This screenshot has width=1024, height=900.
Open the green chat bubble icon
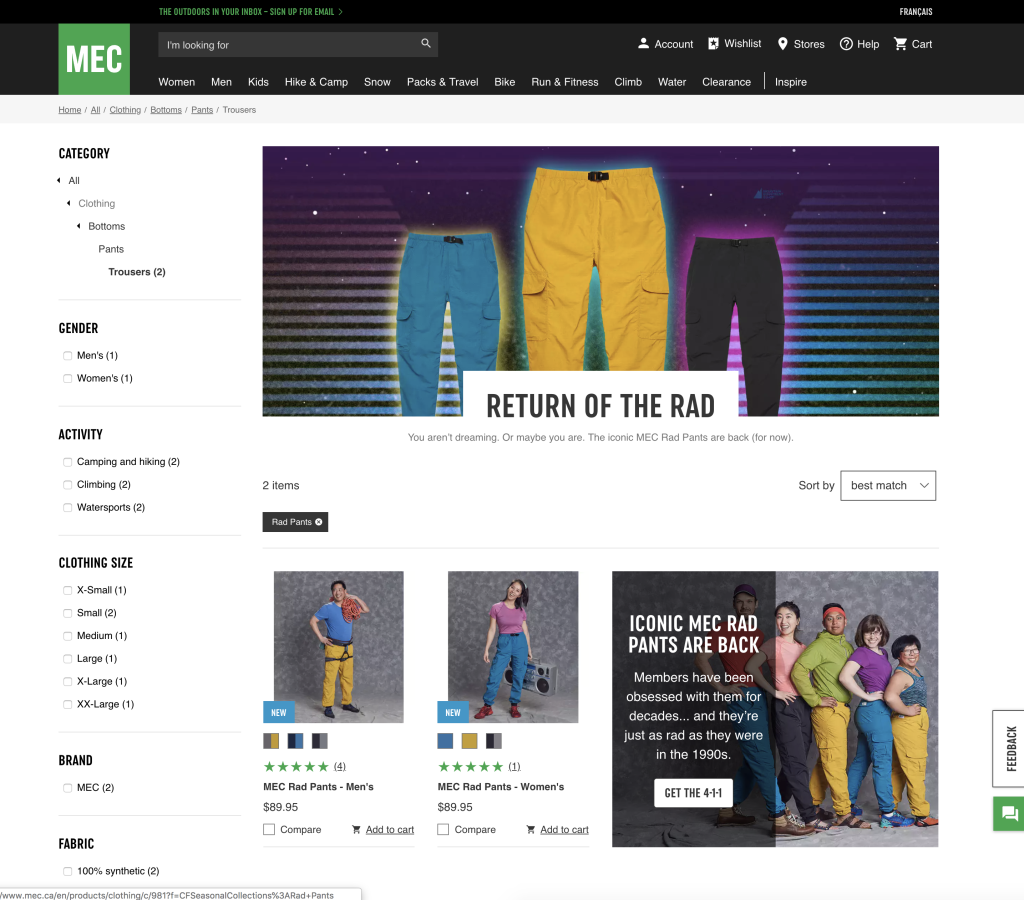click(1010, 814)
